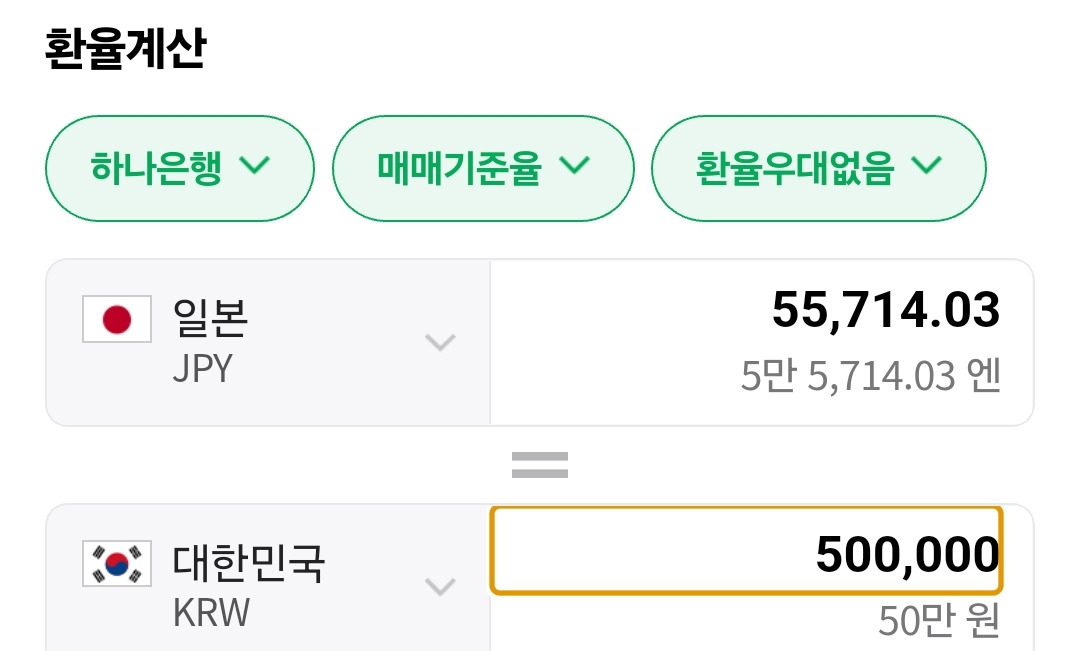
Task: Click the green chevron inside the 매매기준율 pill
Action: (x=574, y=166)
